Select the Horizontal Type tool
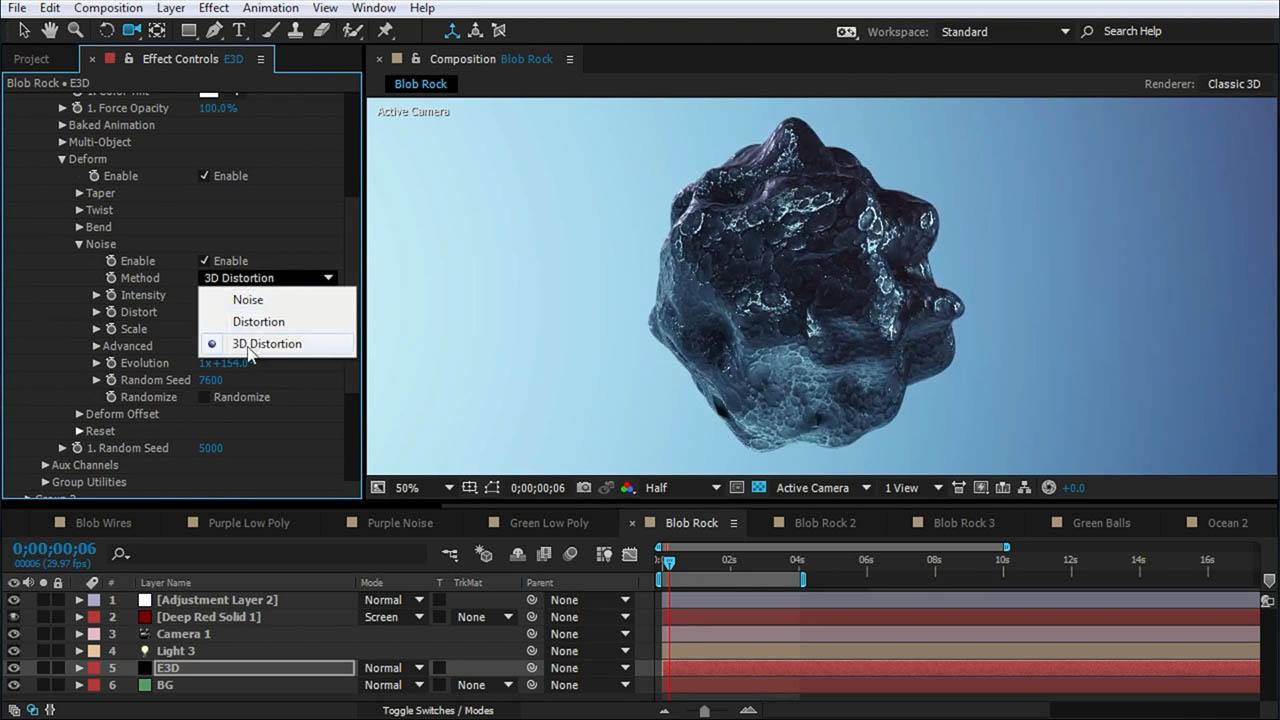Screen dimensions: 1280x720 pos(239,31)
